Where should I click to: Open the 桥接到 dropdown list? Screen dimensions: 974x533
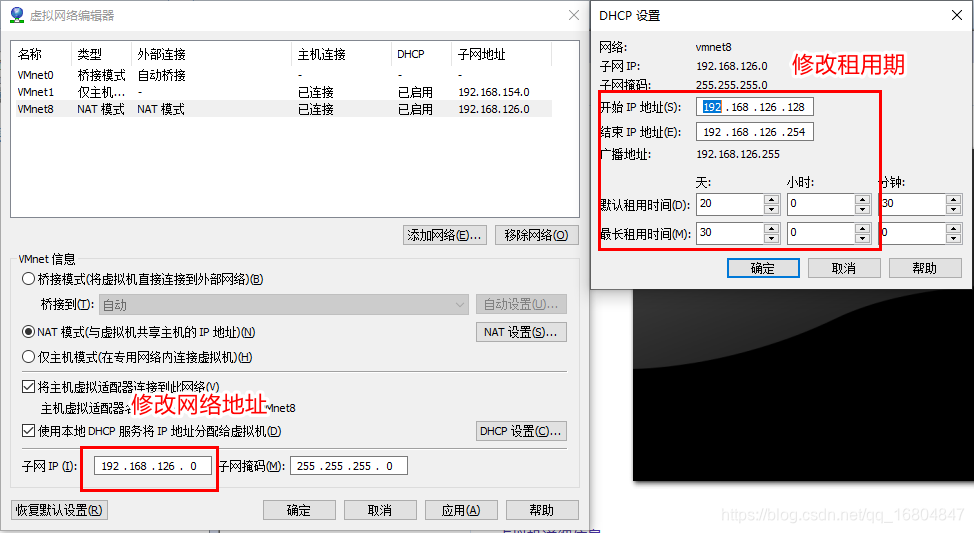click(x=283, y=304)
